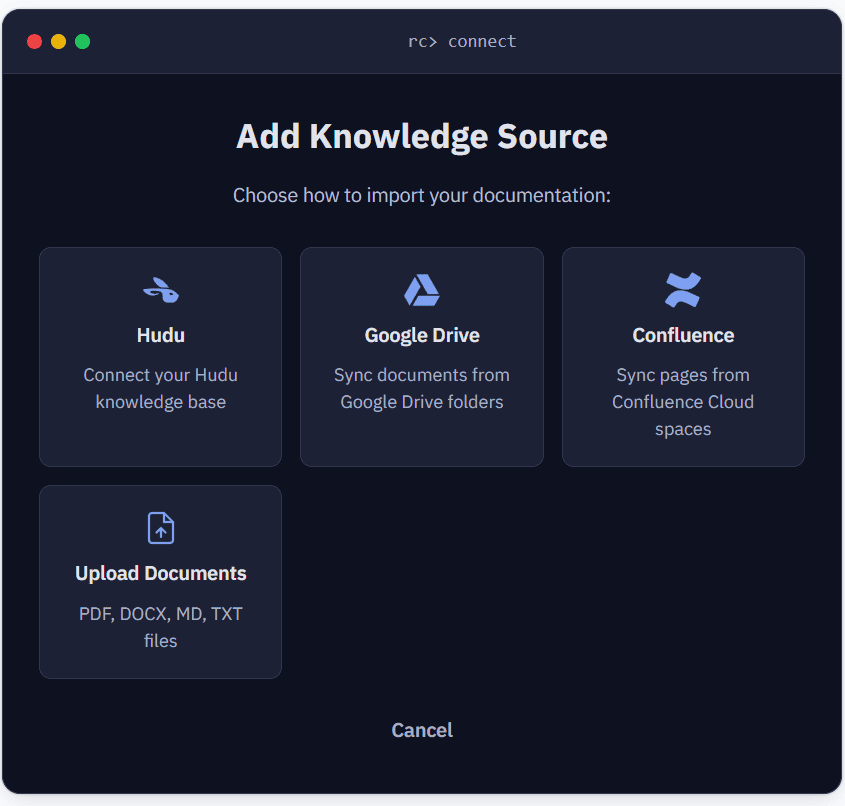Click the Hudu rabbit logo icon

pos(161,290)
